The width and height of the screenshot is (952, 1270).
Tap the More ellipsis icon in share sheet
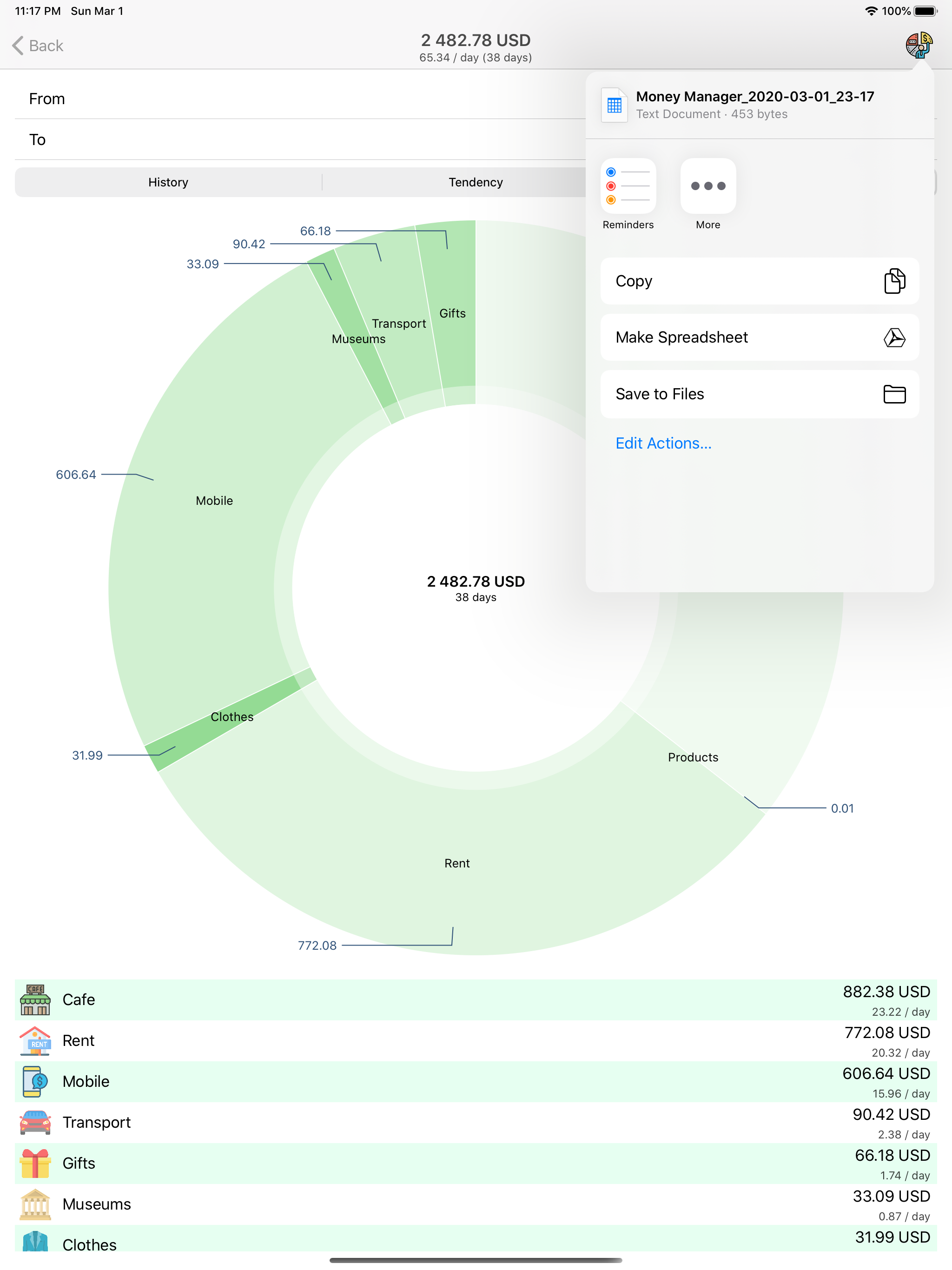pyautogui.click(x=707, y=186)
